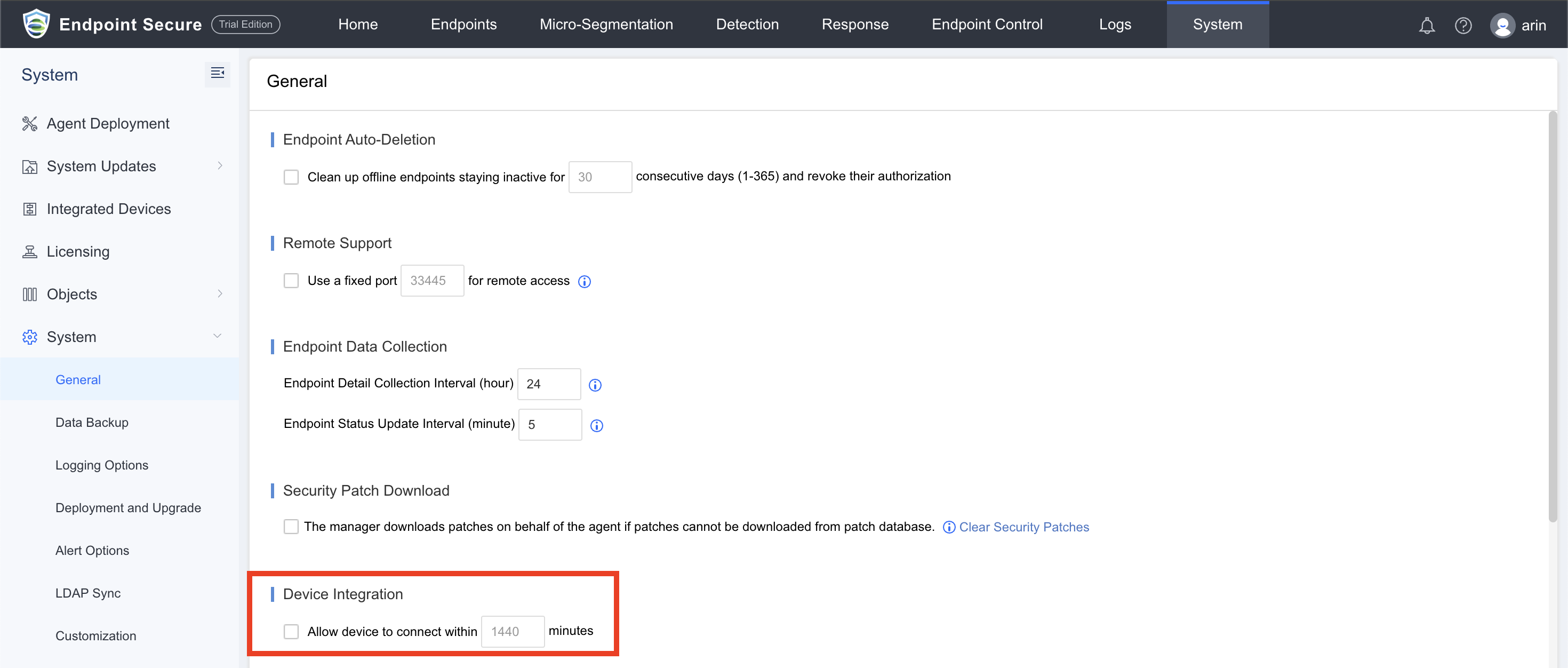Click the fixed port field showing 33445
This screenshot has width=1568, height=668.
[x=432, y=281]
